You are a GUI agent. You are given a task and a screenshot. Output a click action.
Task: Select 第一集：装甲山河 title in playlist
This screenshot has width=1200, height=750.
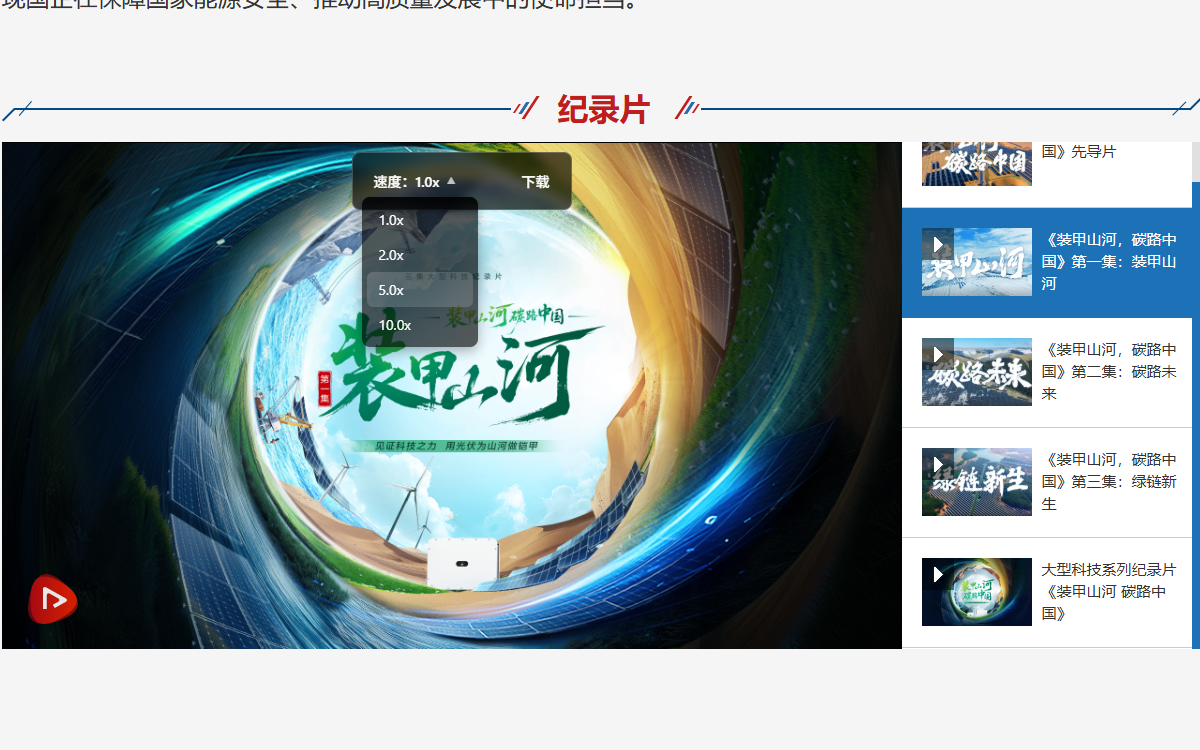pos(1108,261)
